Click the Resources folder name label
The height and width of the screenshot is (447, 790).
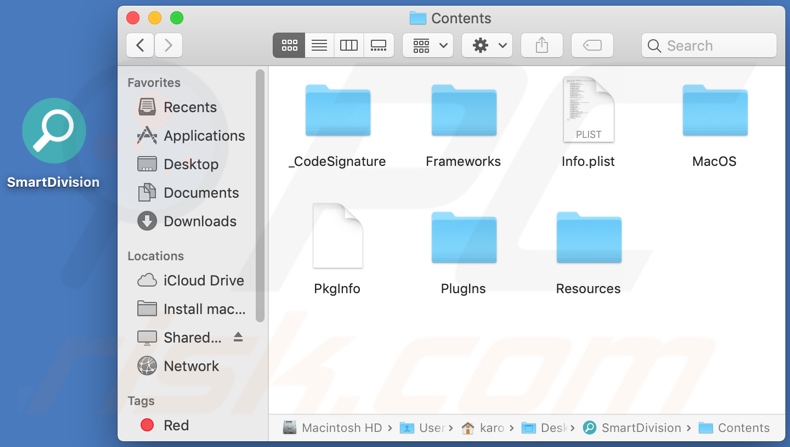pos(588,289)
